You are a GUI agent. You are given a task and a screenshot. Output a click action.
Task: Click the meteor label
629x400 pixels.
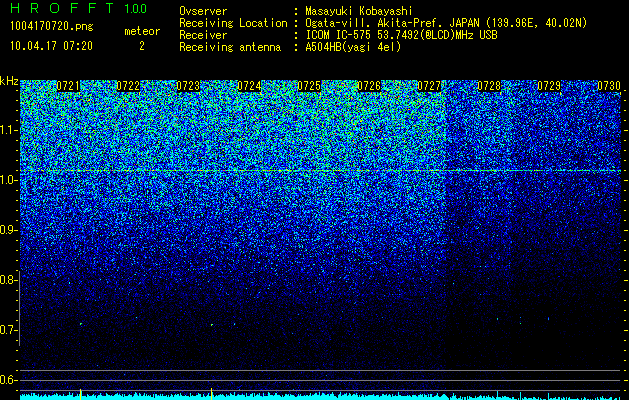142,31
